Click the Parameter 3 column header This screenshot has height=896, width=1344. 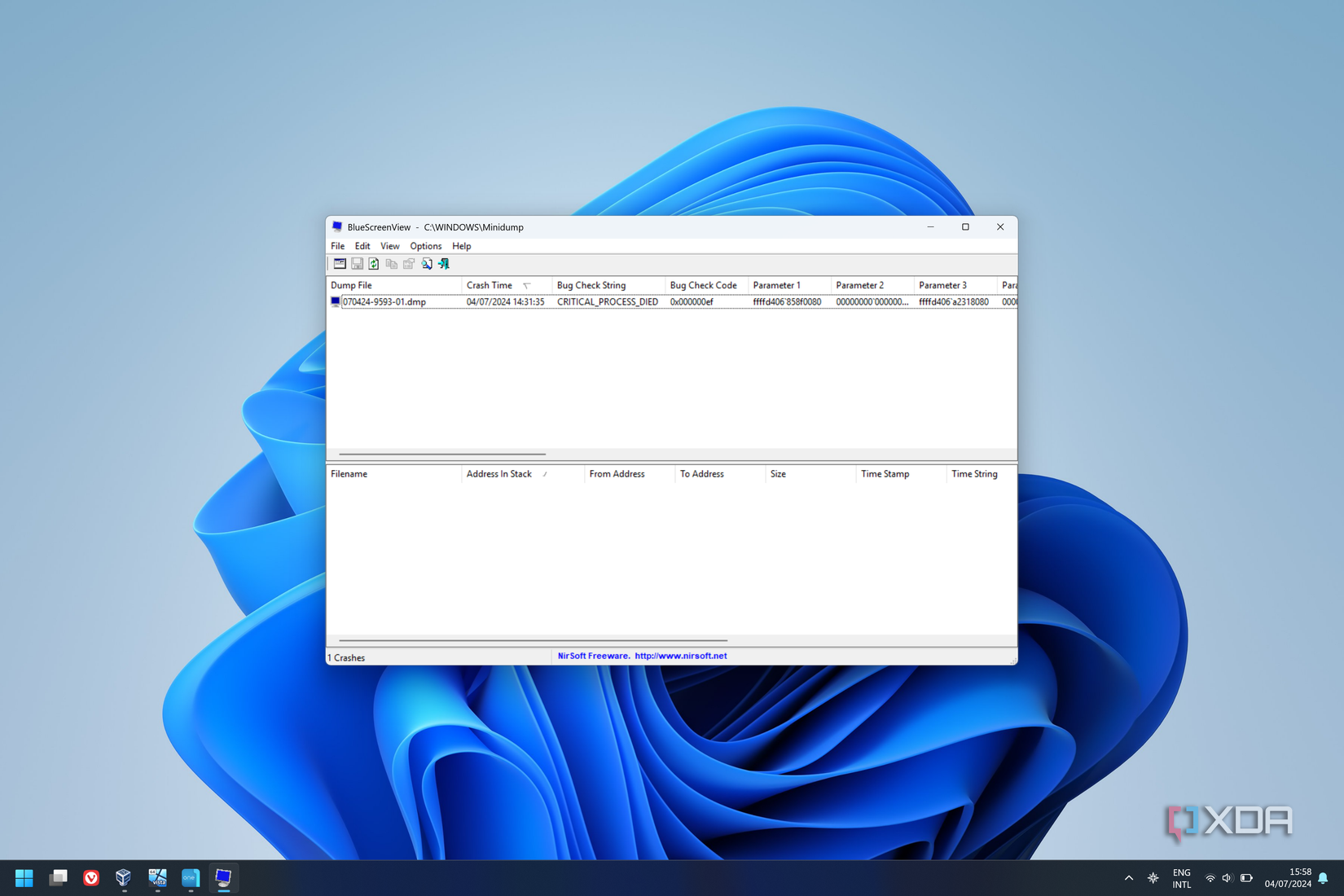955,285
